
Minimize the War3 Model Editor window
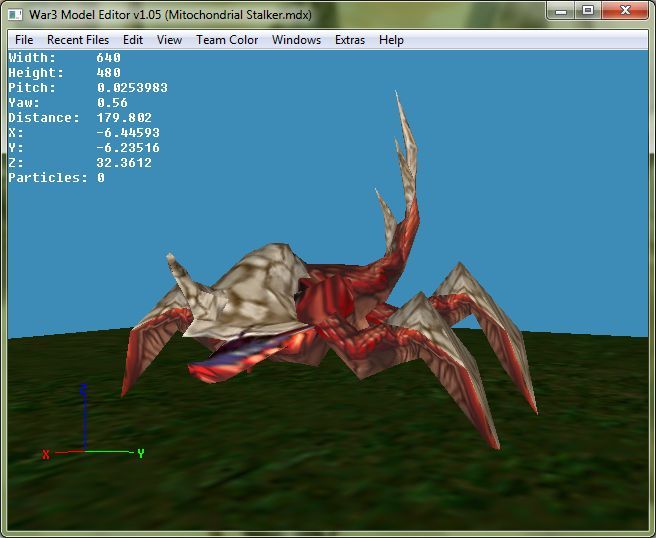point(561,10)
